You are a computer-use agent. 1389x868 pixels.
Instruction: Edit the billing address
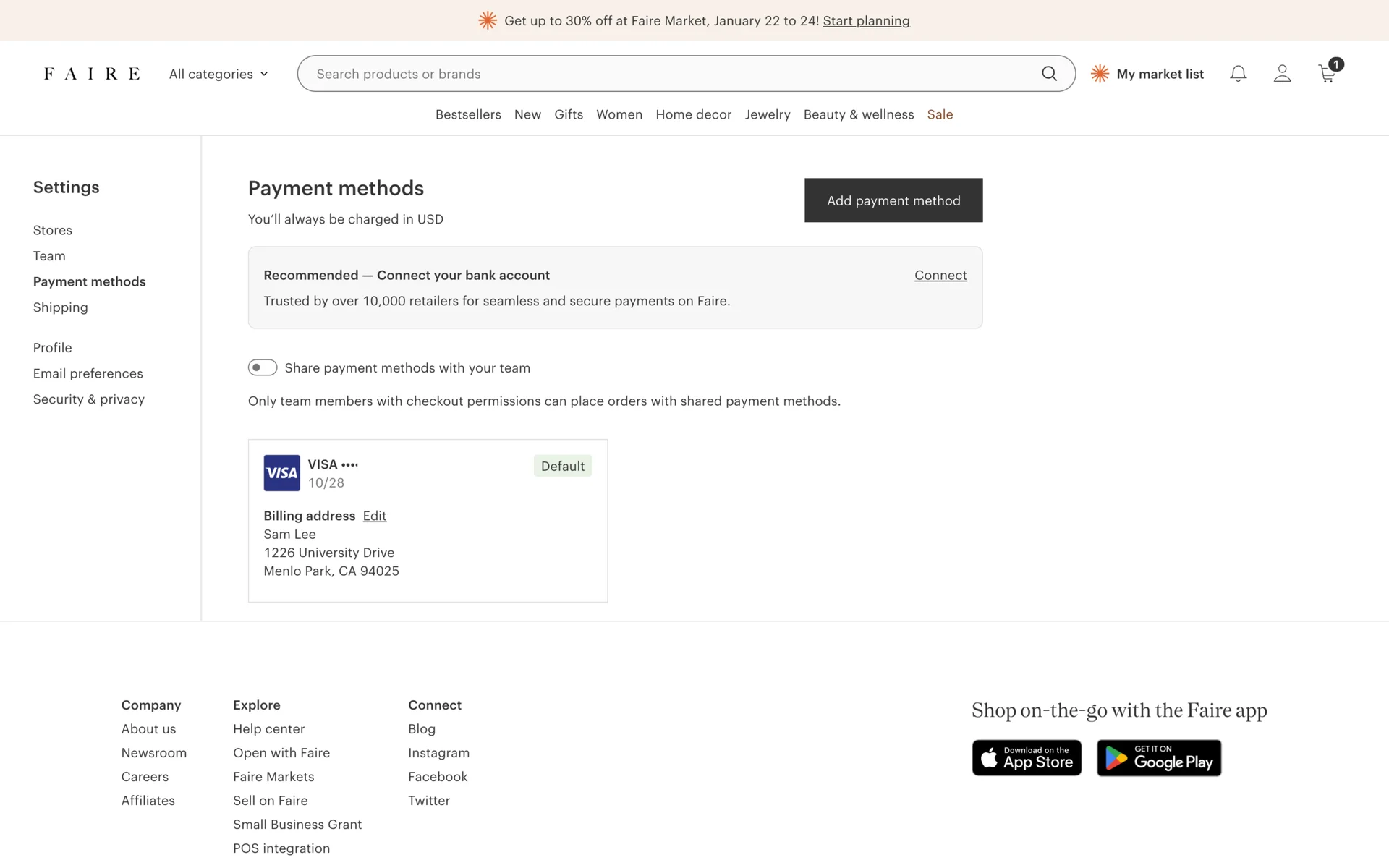tap(374, 516)
